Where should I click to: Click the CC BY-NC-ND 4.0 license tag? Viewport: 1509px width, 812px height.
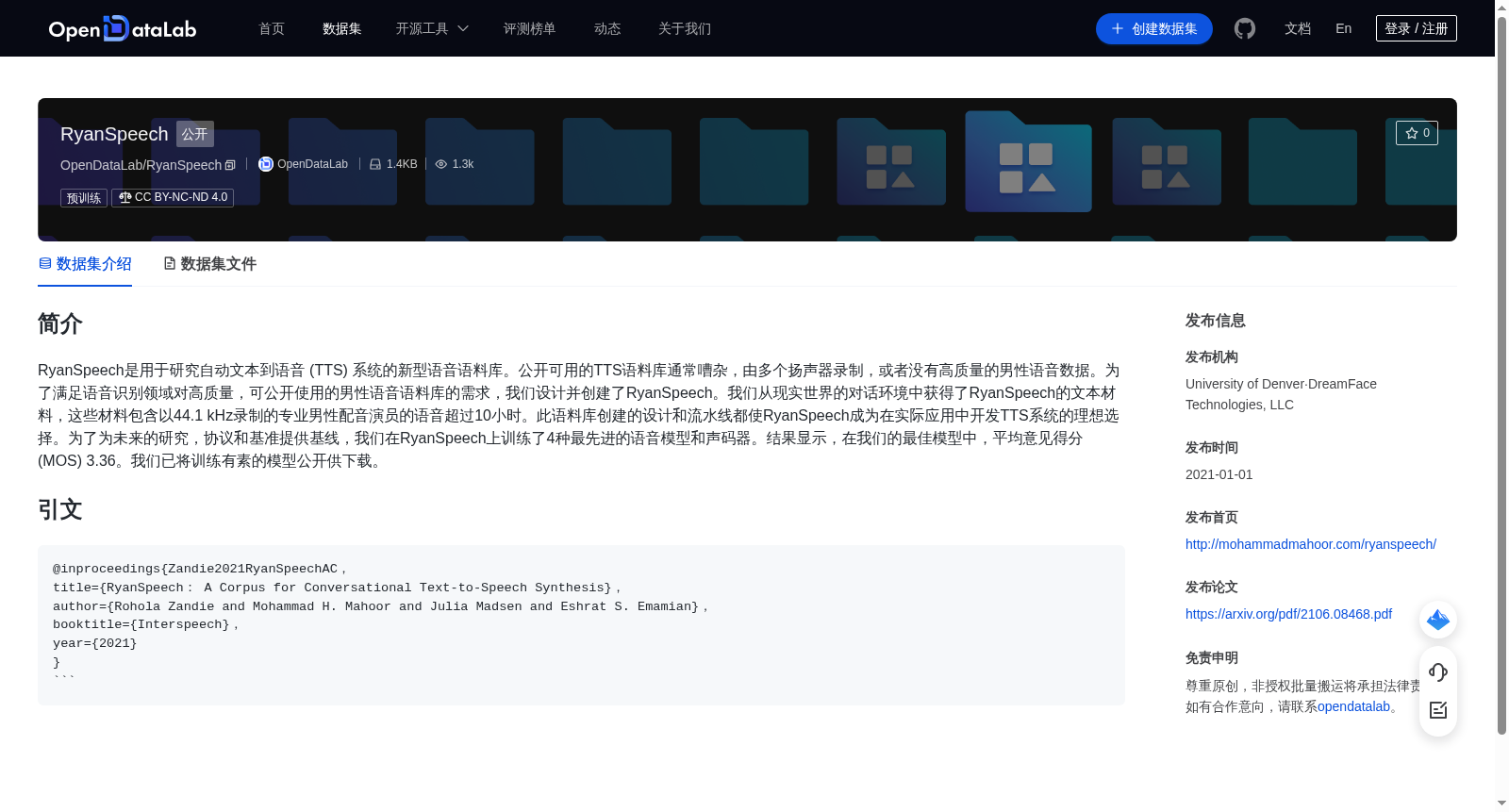173,197
